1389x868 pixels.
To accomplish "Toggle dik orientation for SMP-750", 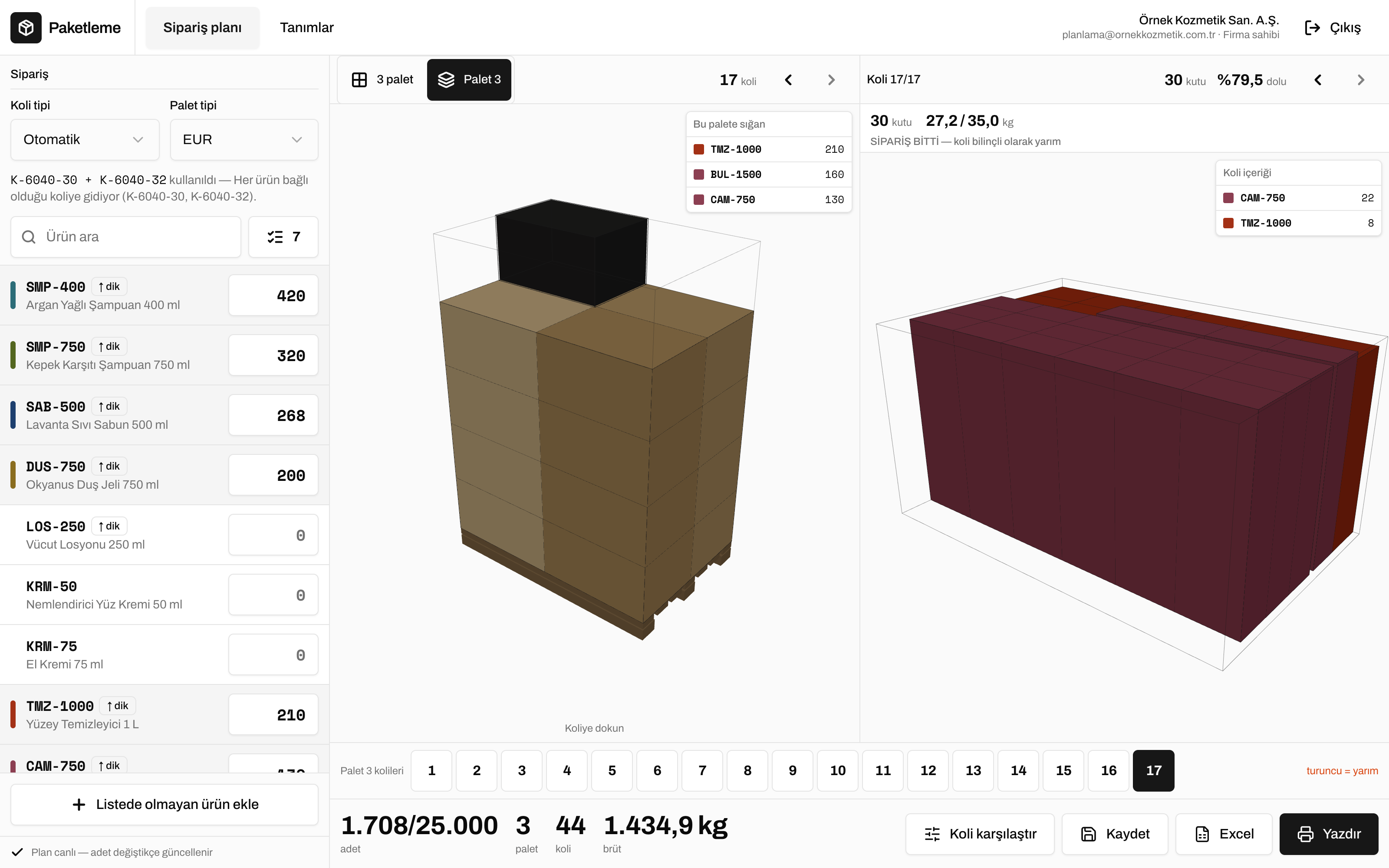I will coord(109,346).
